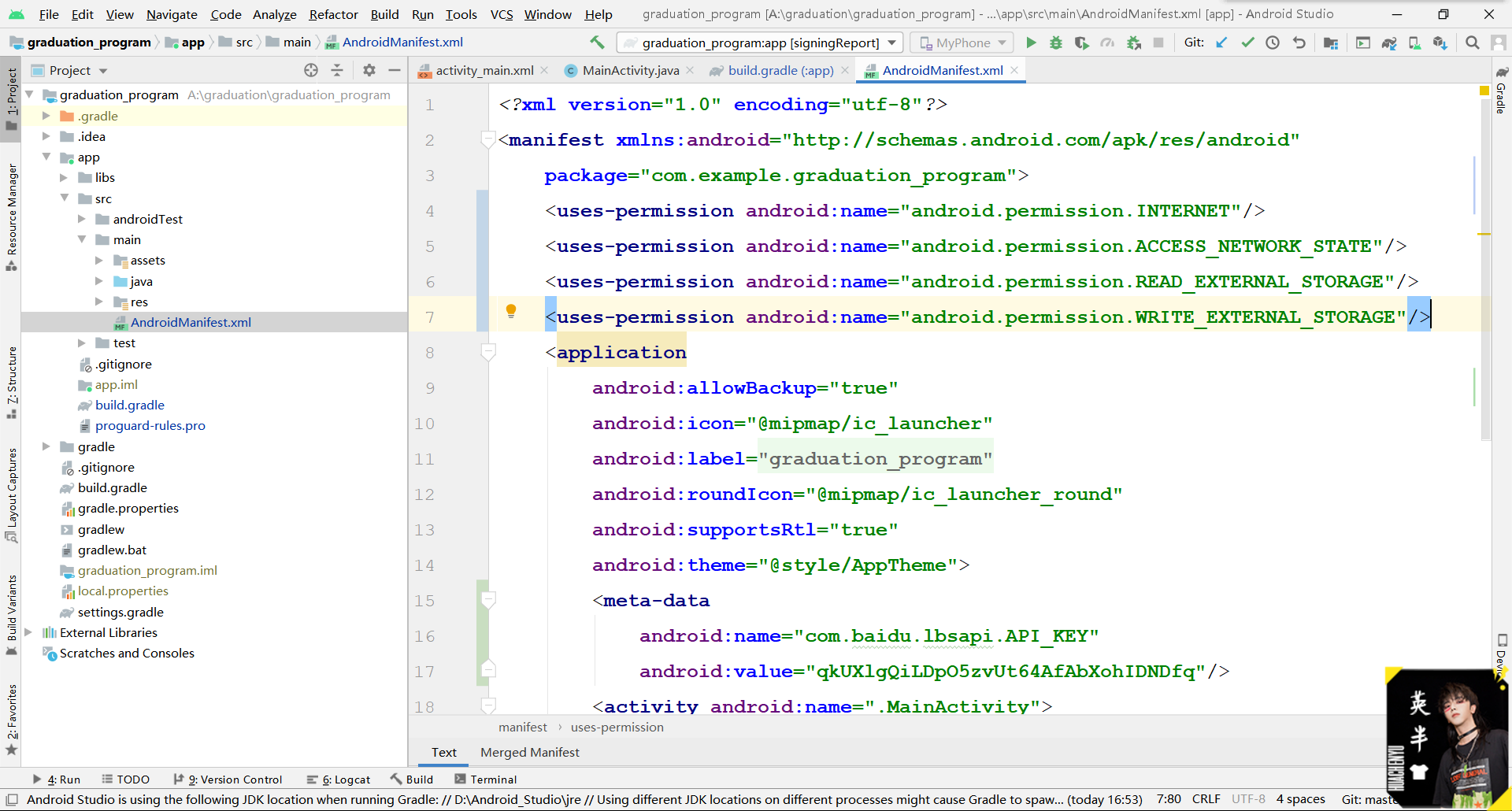Open Build Variants side panel
This screenshot has width=1512, height=811.
(x=11, y=616)
